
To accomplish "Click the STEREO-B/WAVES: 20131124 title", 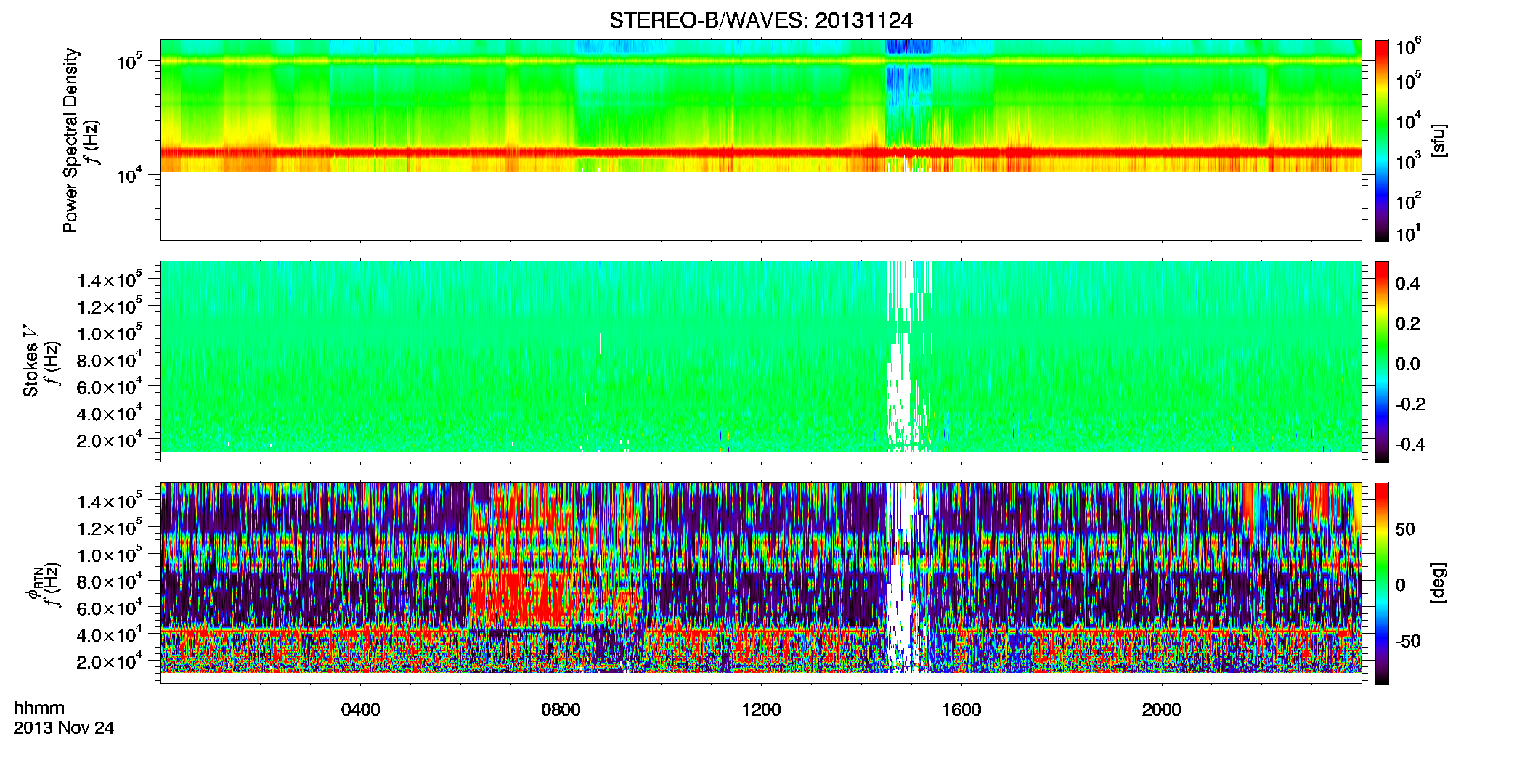I will click(x=761, y=20).
